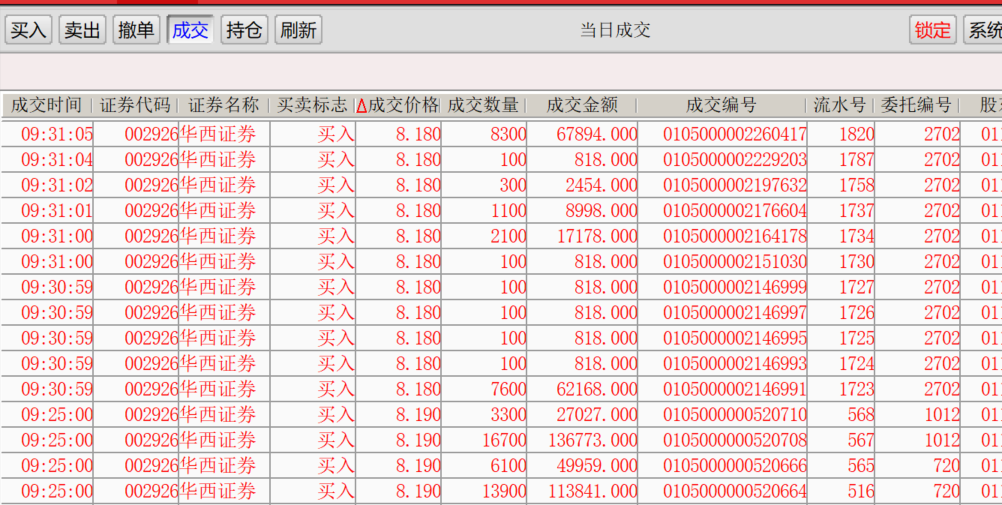Click serial number 1820
The height and width of the screenshot is (505, 1002).
(x=857, y=134)
